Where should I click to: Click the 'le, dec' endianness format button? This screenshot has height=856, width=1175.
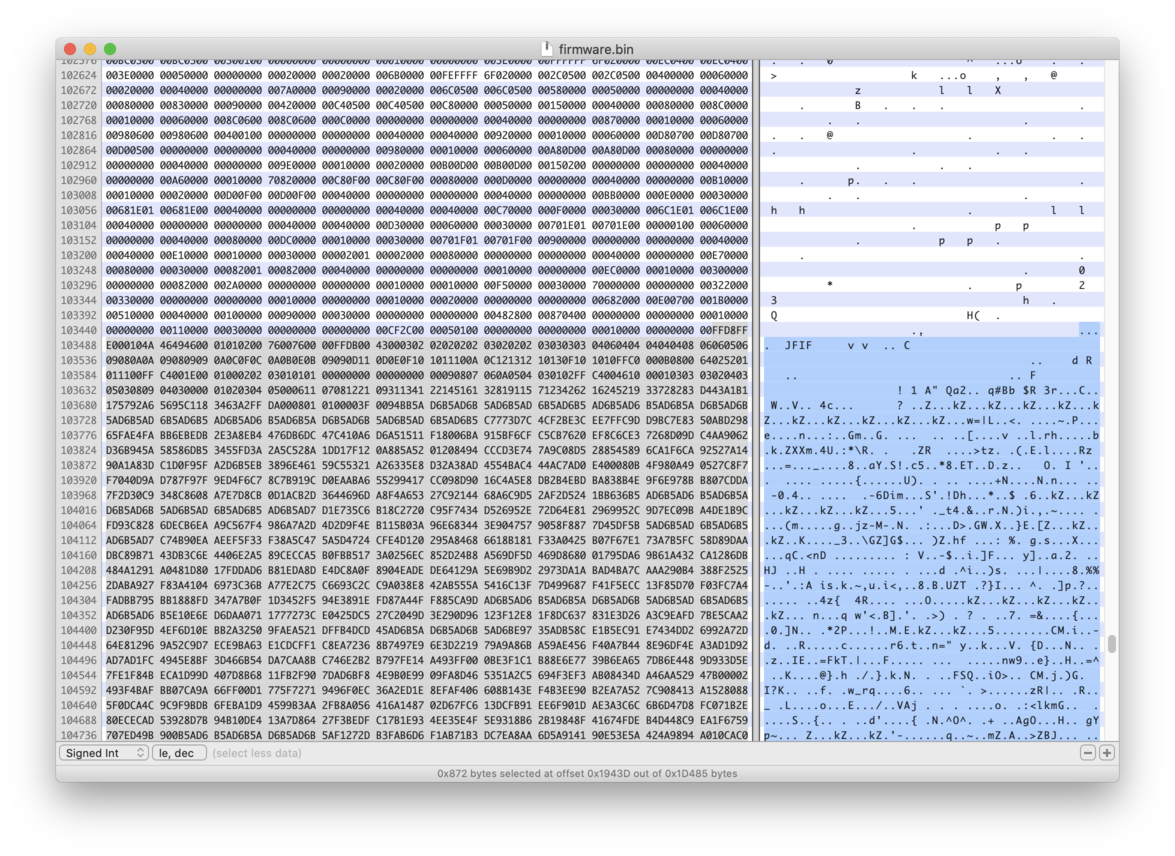(x=179, y=753)
